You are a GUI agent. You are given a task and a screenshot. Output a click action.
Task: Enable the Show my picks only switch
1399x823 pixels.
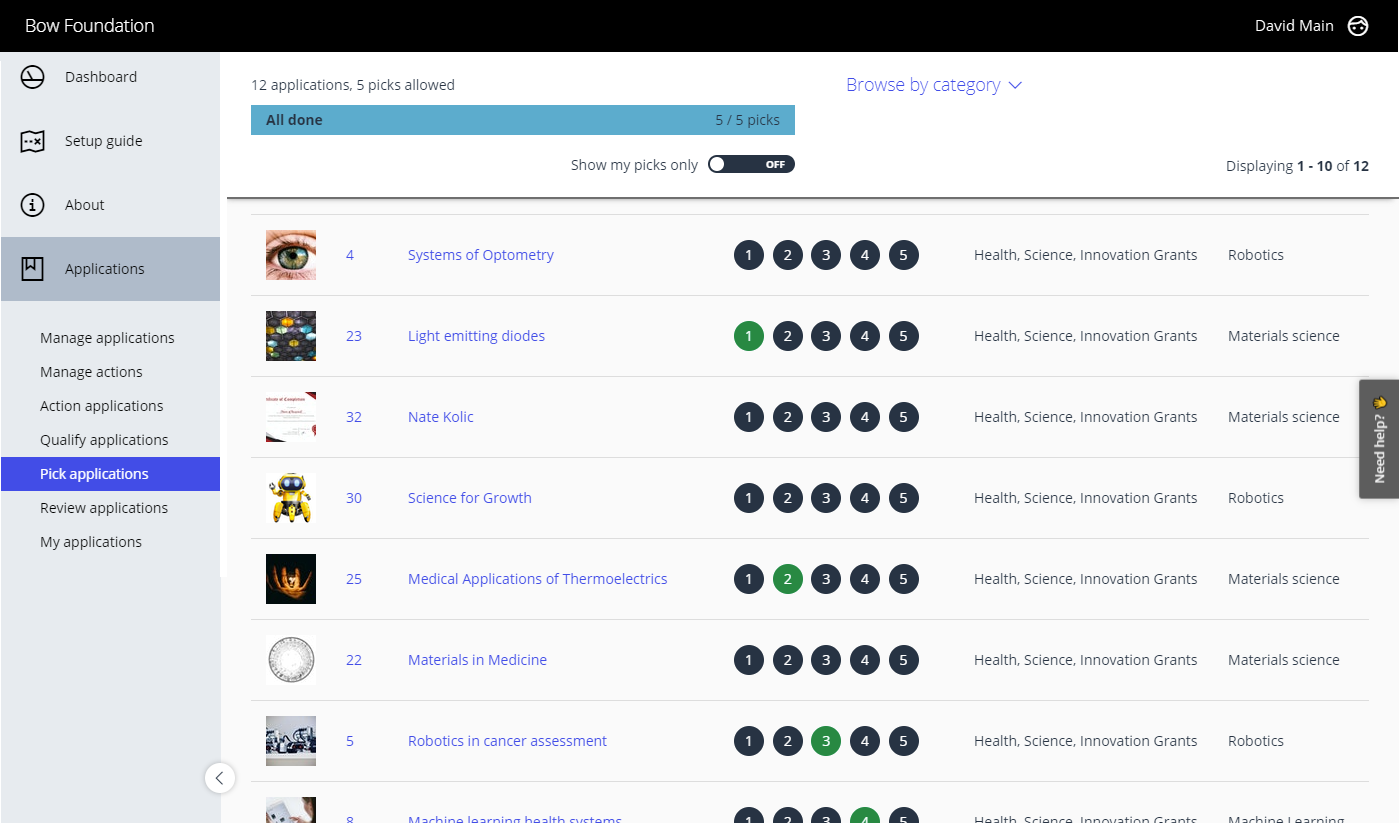(751, 164)
